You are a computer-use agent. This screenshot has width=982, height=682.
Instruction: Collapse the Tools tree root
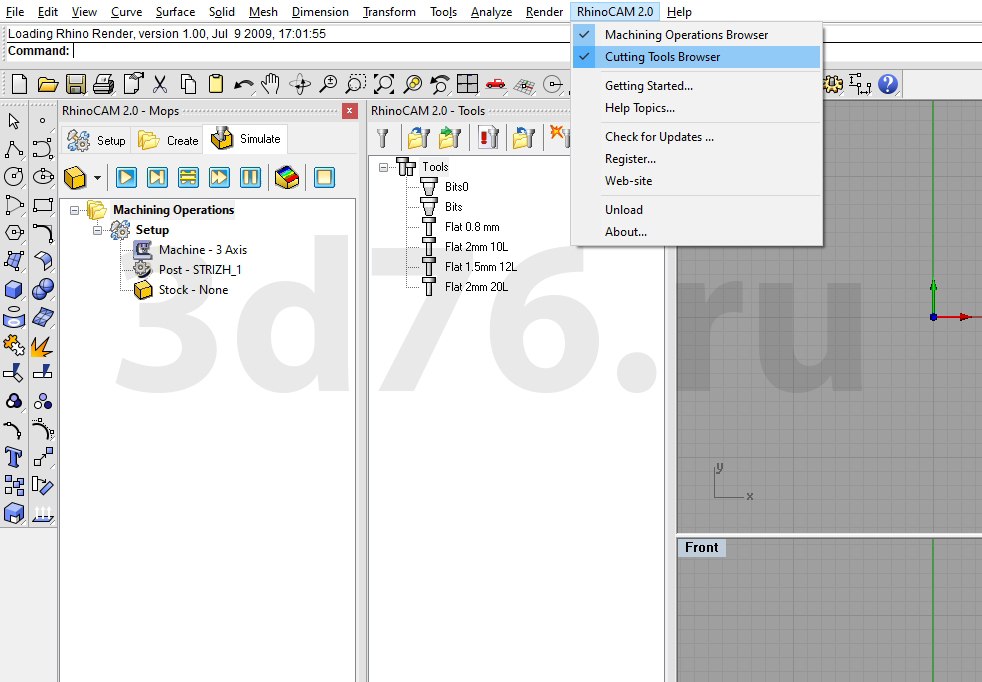(383, 167)
